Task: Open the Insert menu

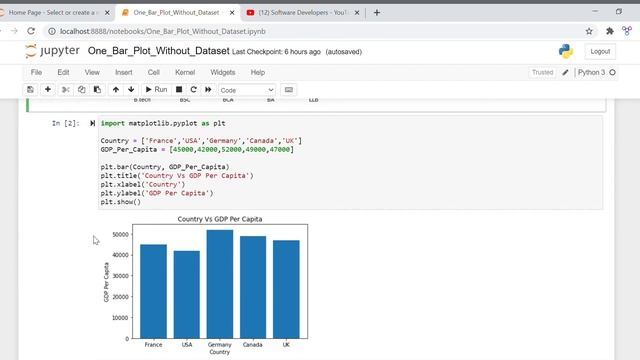Action: 124,72
